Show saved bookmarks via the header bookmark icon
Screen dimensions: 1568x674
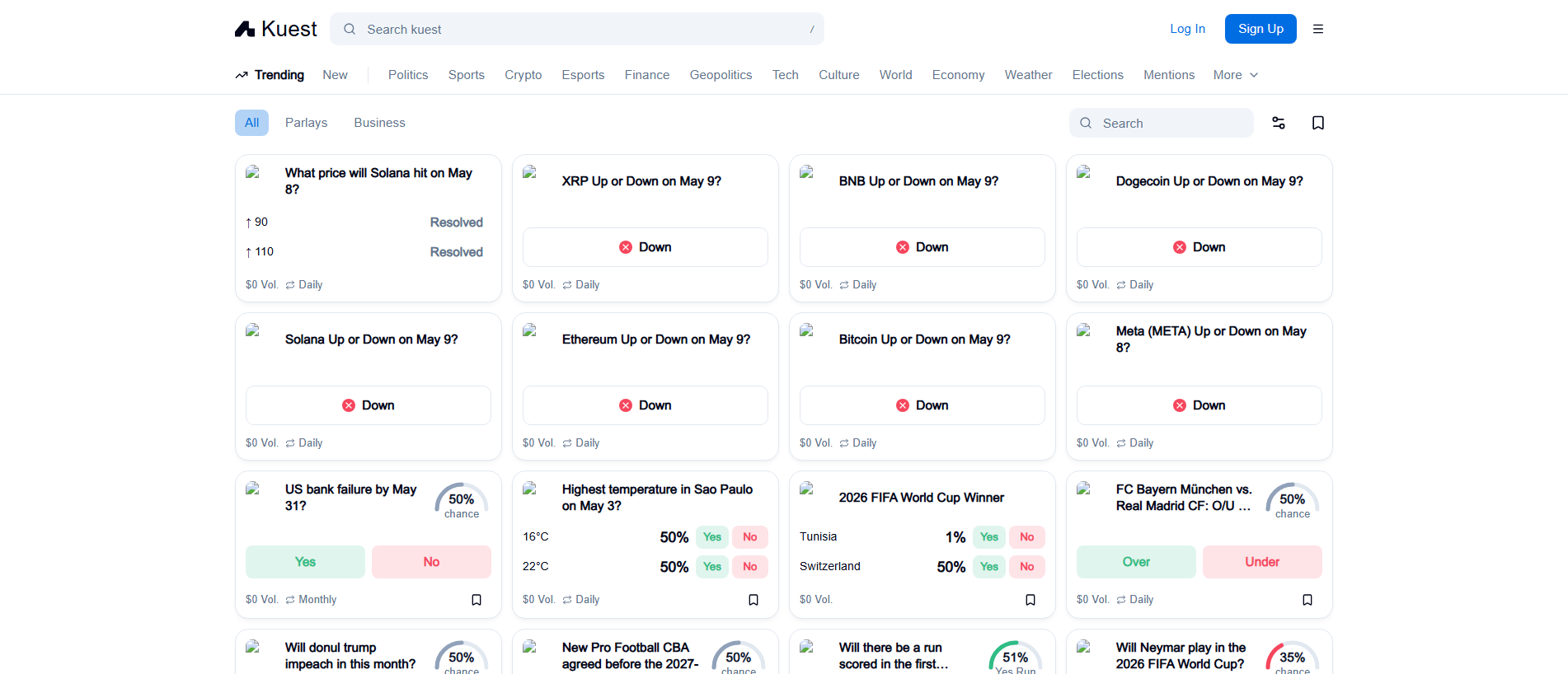[1318, 123]
